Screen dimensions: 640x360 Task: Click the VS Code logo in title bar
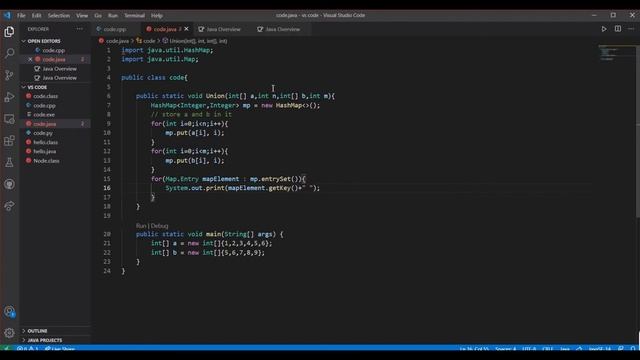coord(7,16)
